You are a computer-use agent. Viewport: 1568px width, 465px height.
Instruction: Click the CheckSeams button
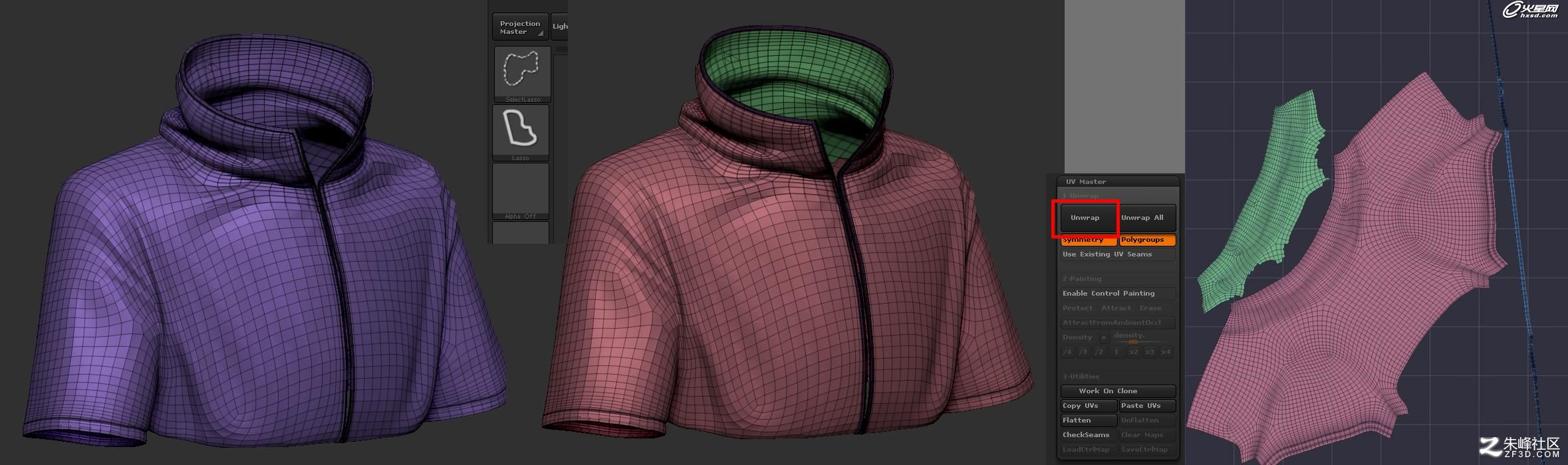[1089, 435]
